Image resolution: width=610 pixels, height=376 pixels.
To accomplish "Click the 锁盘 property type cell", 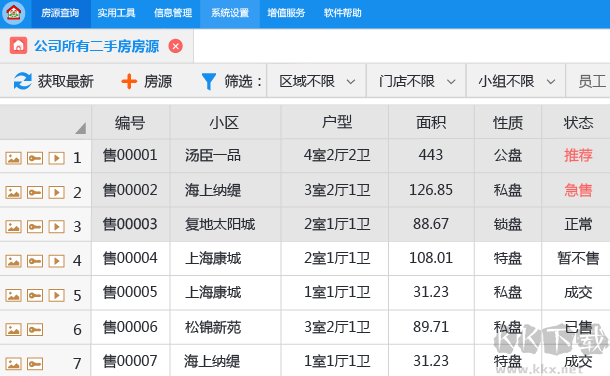I will point(508,224).
